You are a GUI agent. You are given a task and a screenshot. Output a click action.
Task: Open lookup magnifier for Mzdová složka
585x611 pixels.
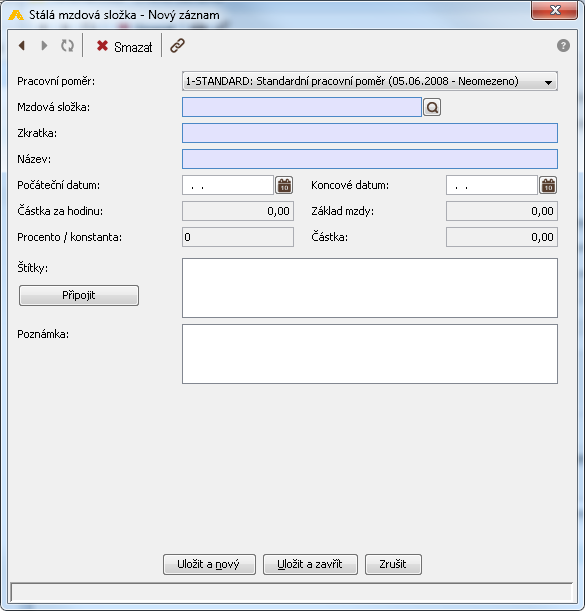[432, 107]
